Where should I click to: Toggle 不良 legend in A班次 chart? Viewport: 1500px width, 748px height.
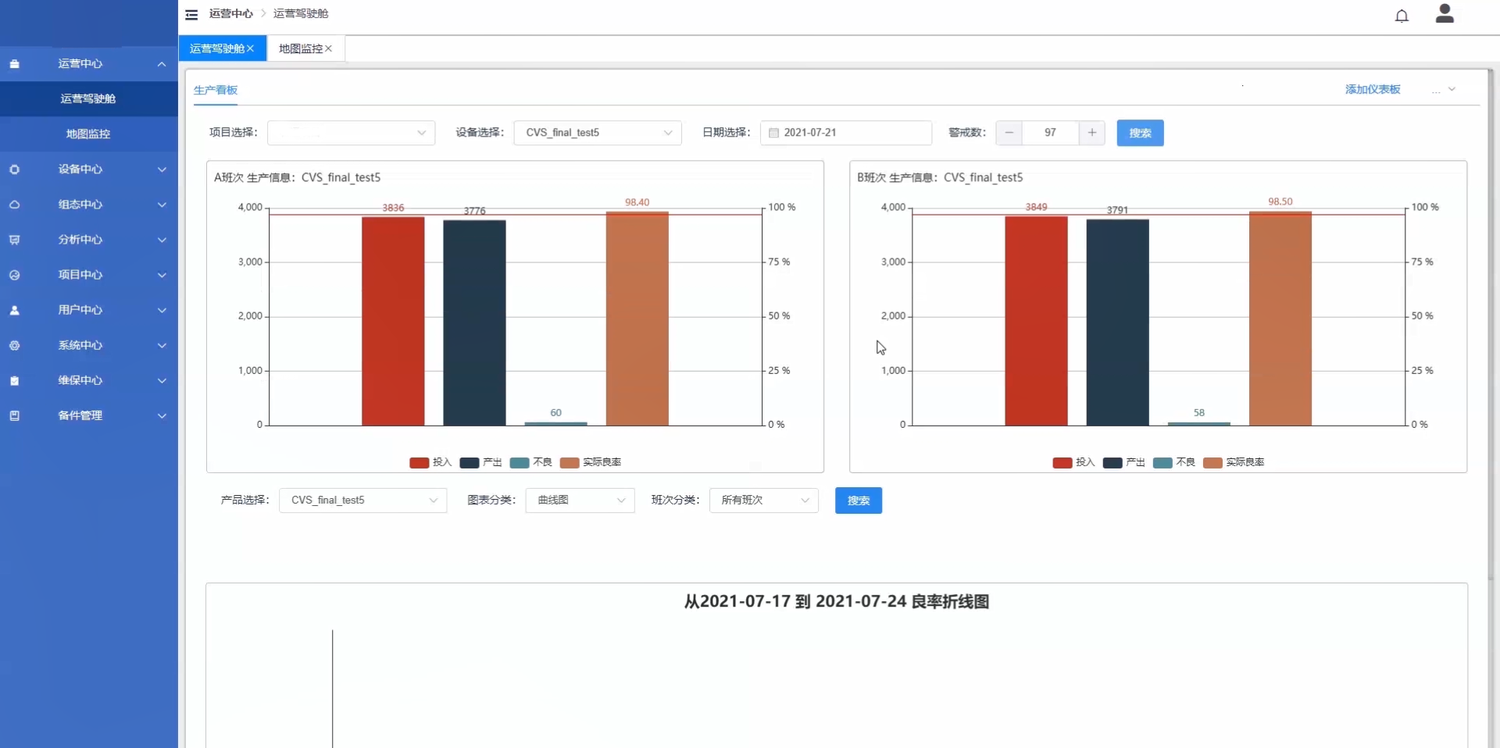[x=531, y=463]
